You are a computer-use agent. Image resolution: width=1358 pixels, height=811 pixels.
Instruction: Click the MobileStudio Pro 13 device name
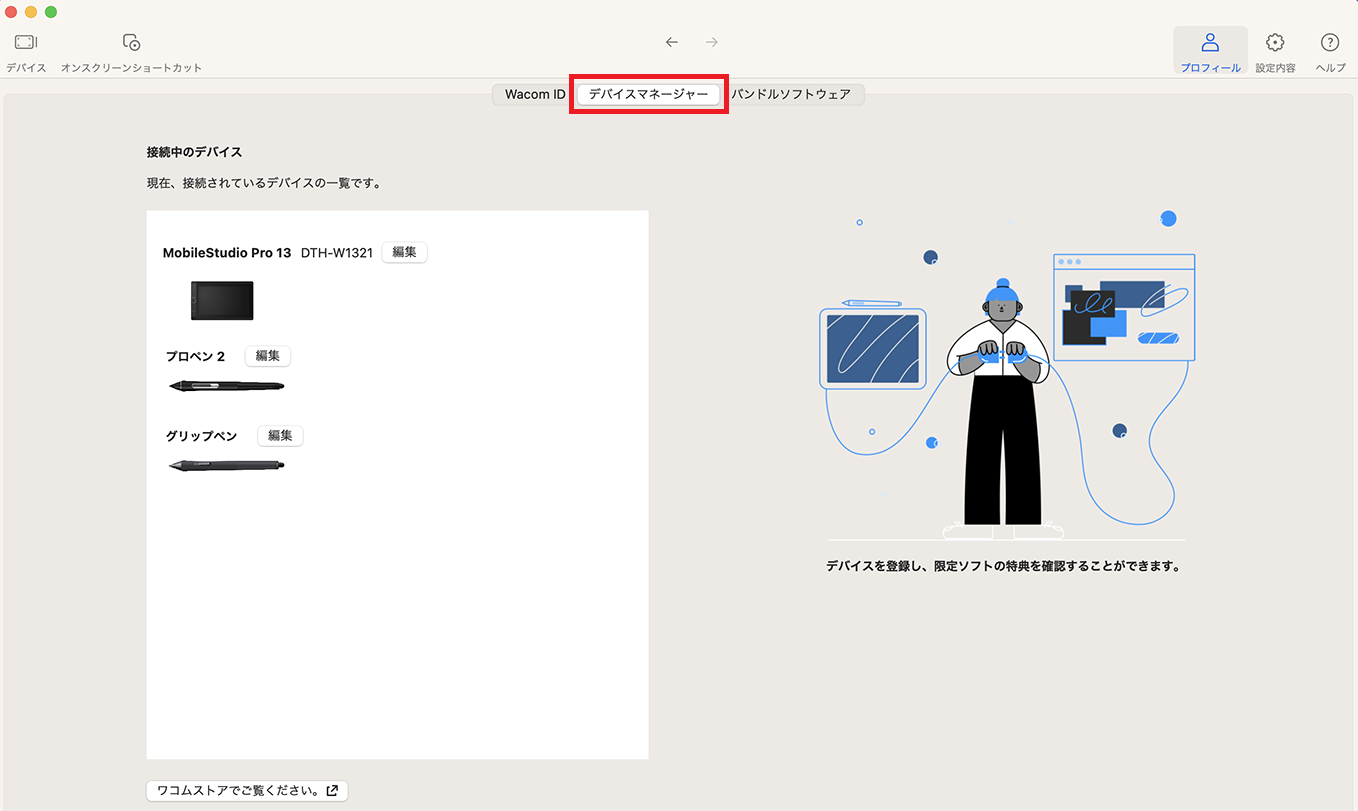(227, 253)
